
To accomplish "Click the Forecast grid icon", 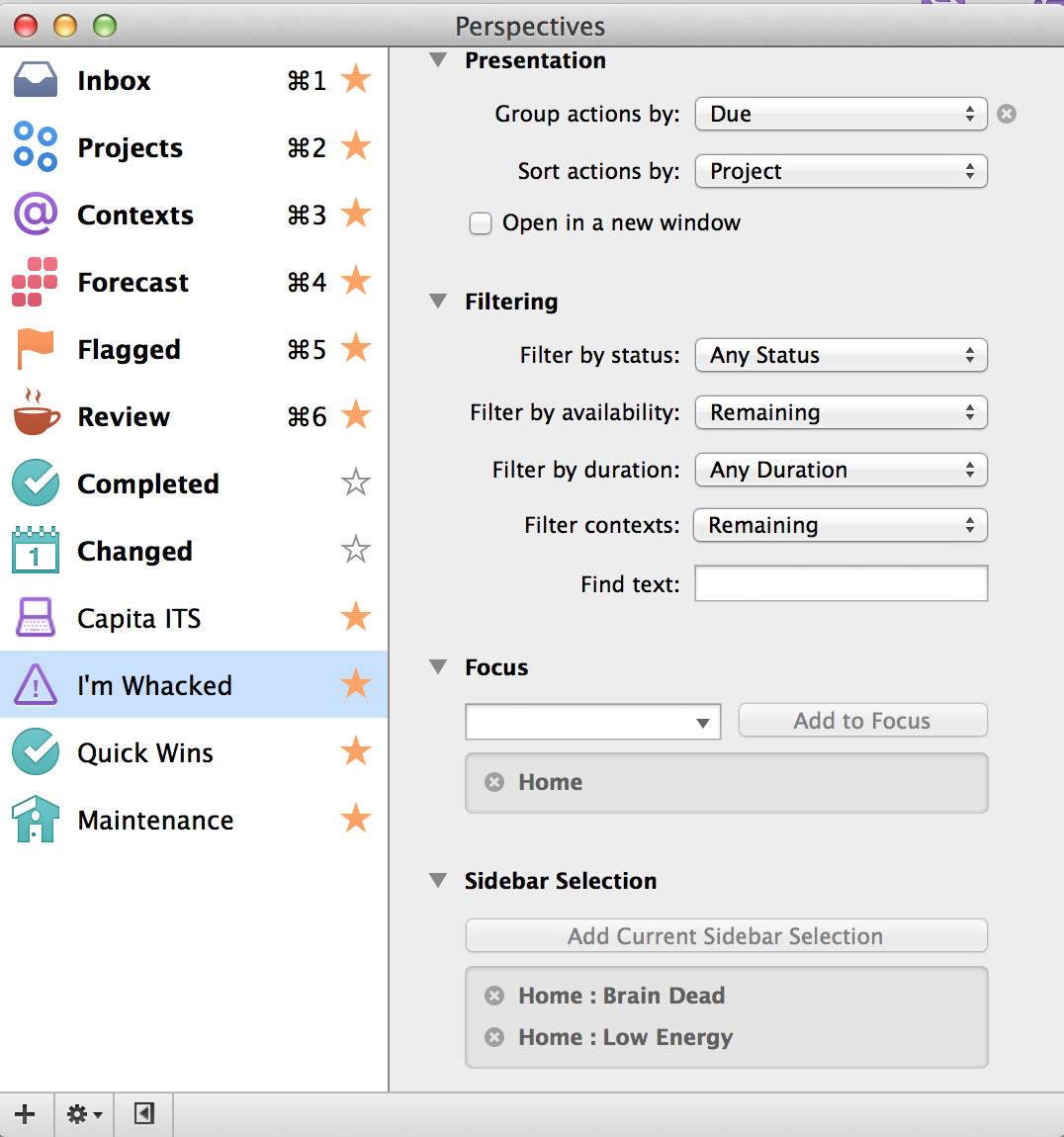I will [x=35, y=282].
